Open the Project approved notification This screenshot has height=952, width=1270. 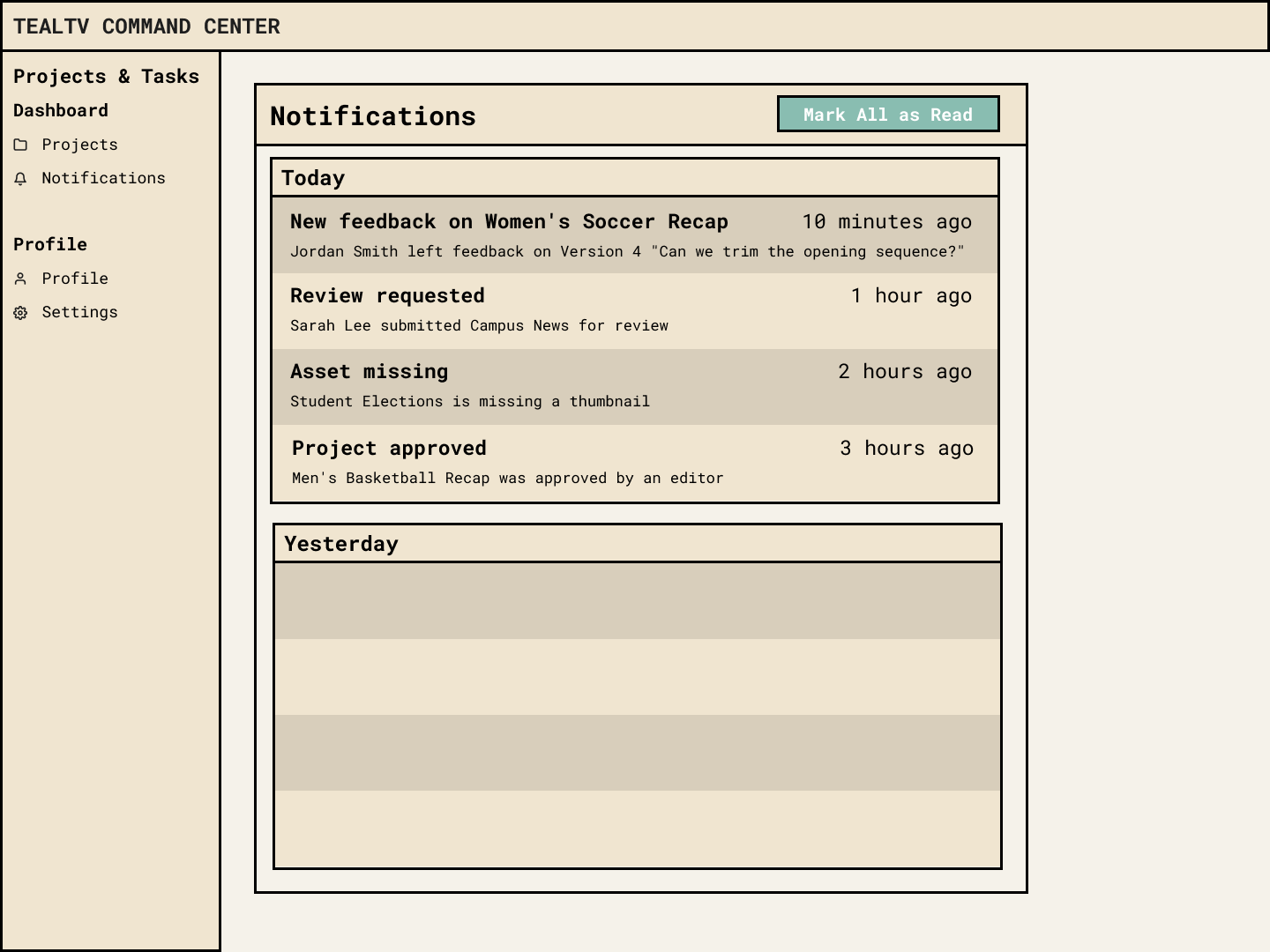point(635,463)
